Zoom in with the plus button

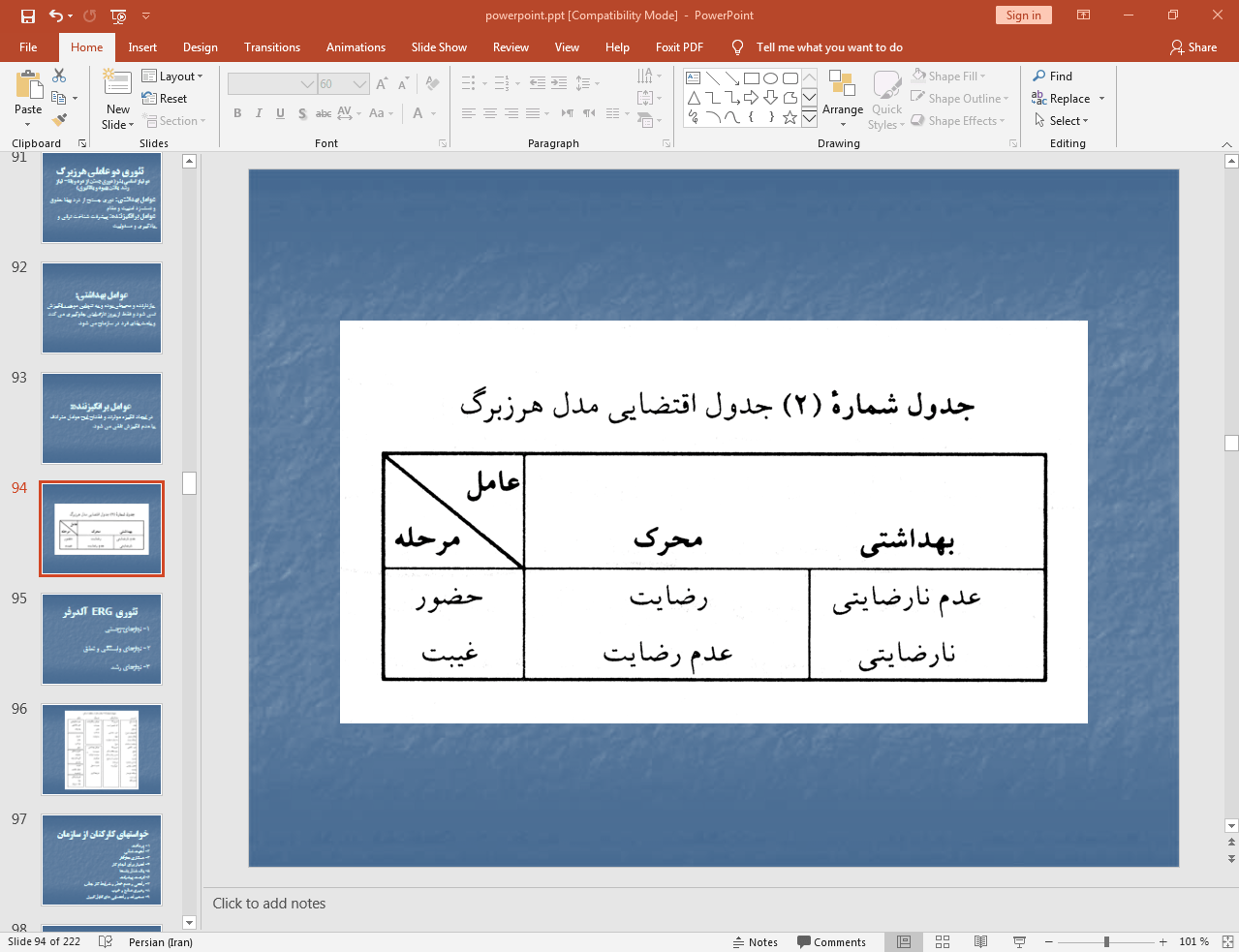(x=1162, y=941)
